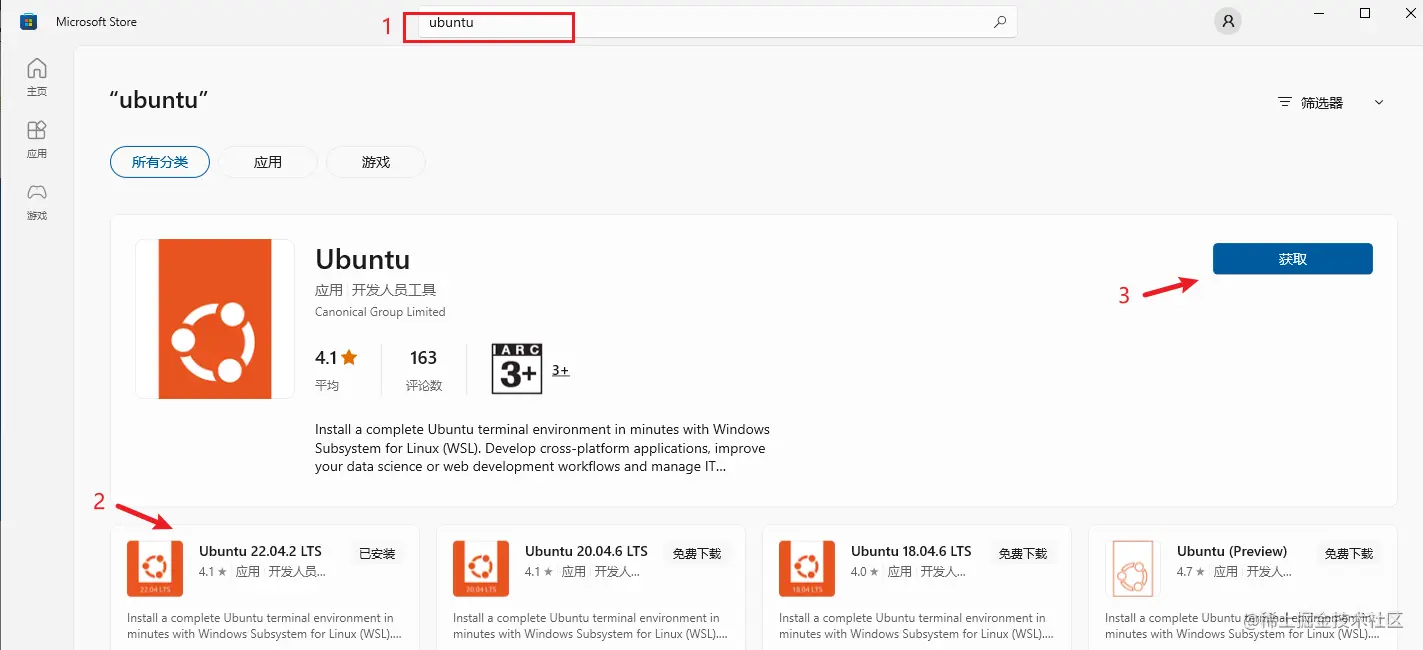
Task: Click the Ubuntu description paragraph
Action: click(542, 448)
